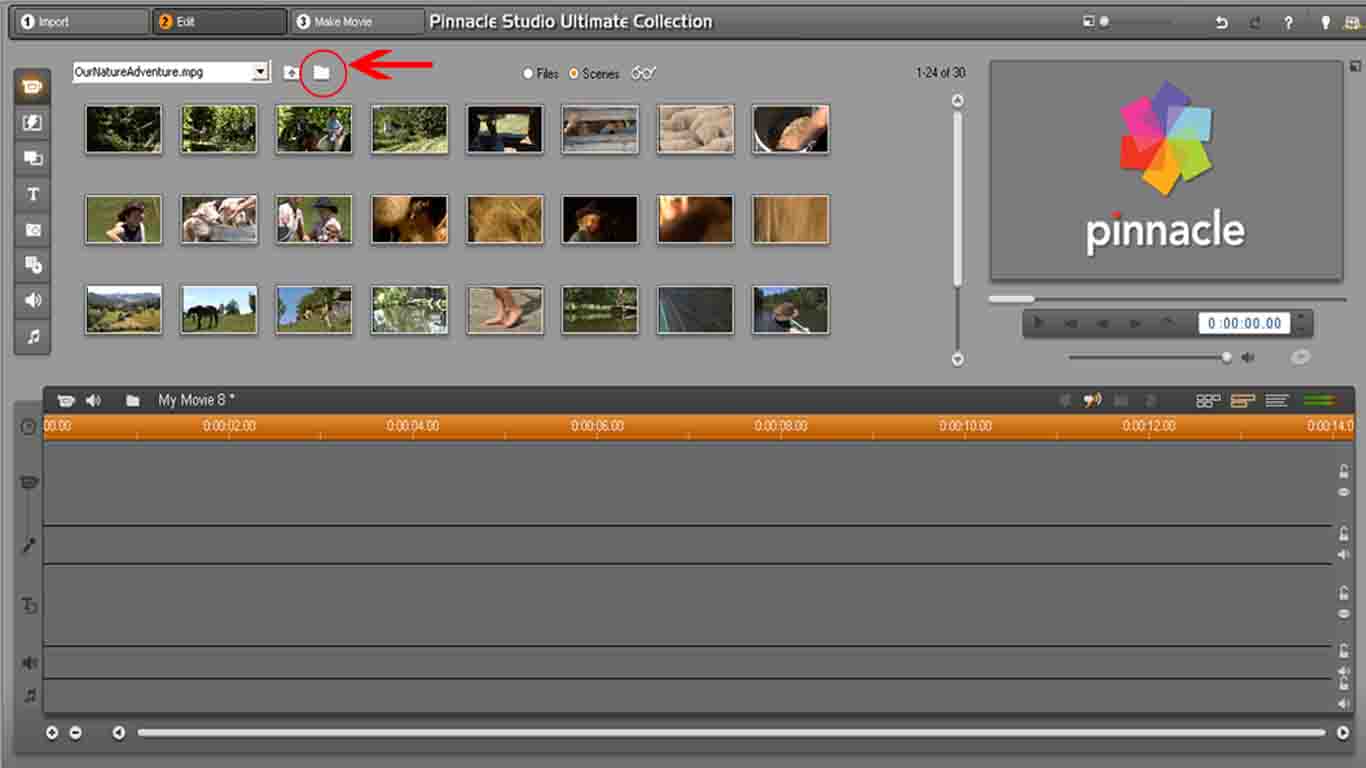
Task: Undo the last action
Action: tap(1221, 22)
